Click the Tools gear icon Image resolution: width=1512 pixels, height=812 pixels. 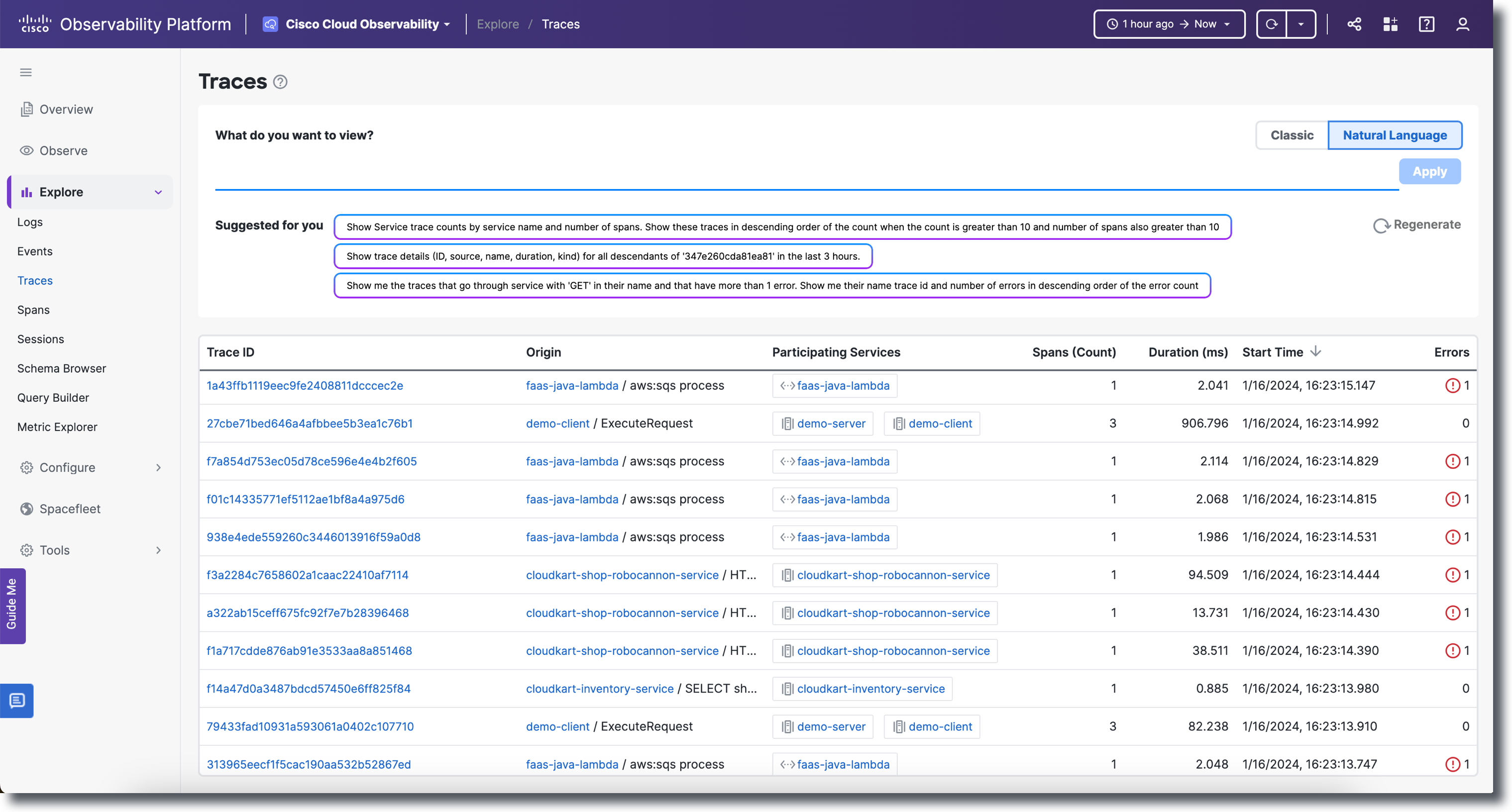[26, 550]
